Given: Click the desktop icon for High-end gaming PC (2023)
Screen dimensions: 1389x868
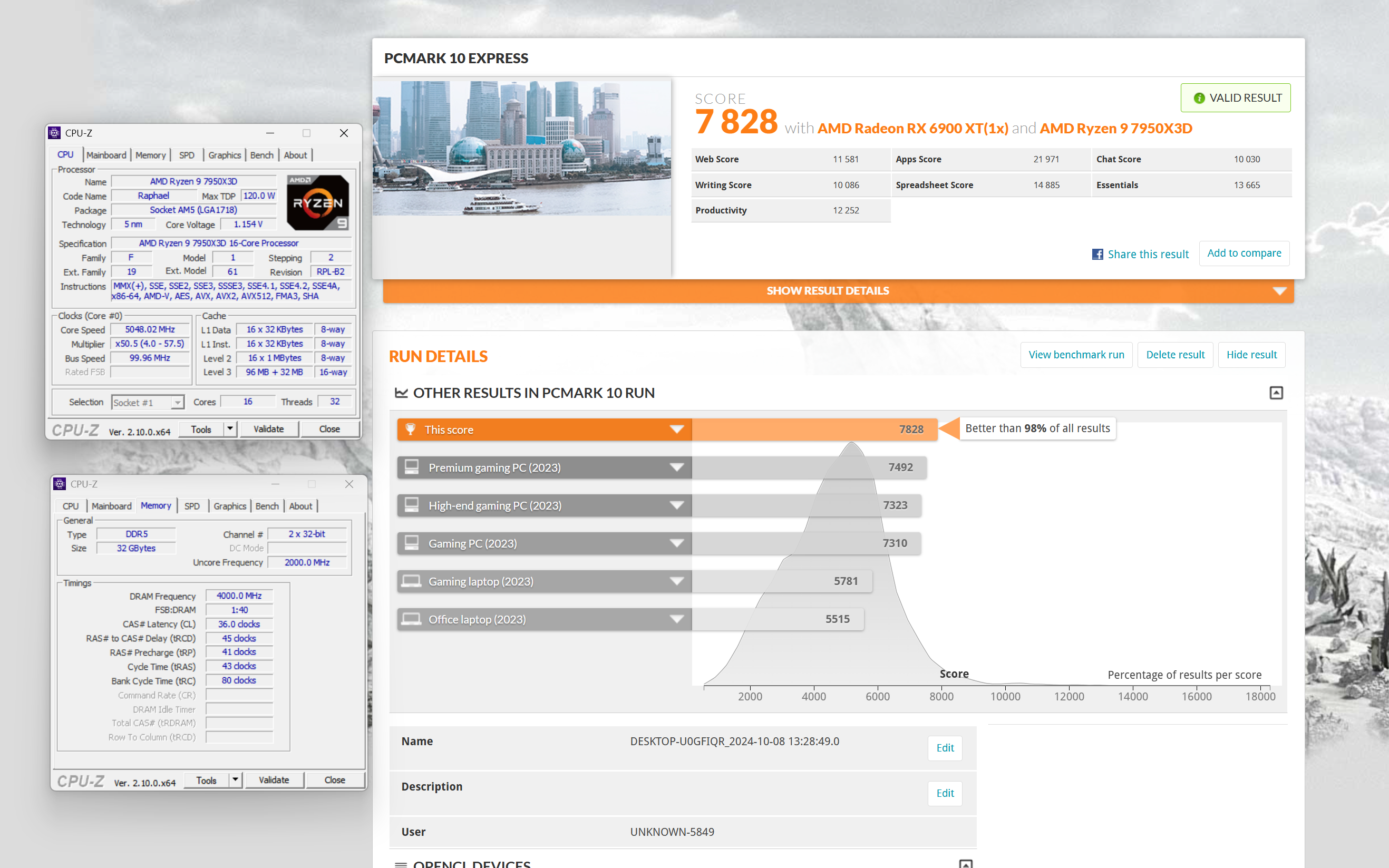Looking at the screenshot, I should point(412,504).
